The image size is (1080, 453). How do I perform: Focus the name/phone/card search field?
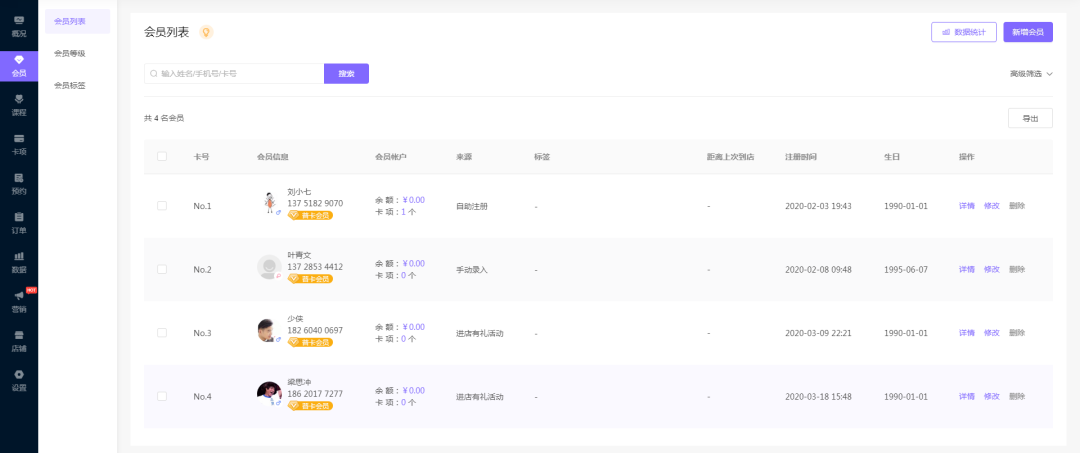[234, 74]
